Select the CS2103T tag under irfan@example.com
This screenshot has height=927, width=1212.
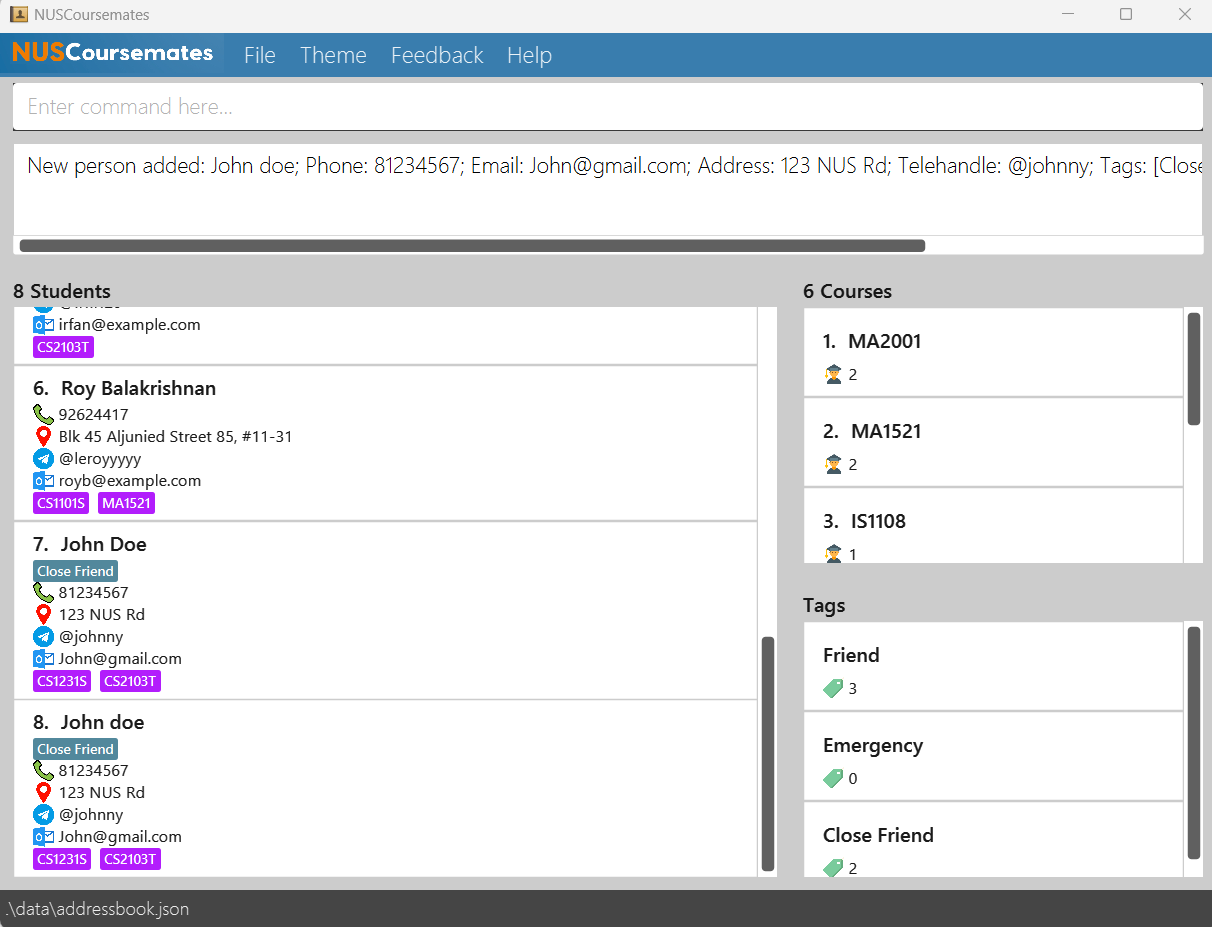(x=63, y=347)
